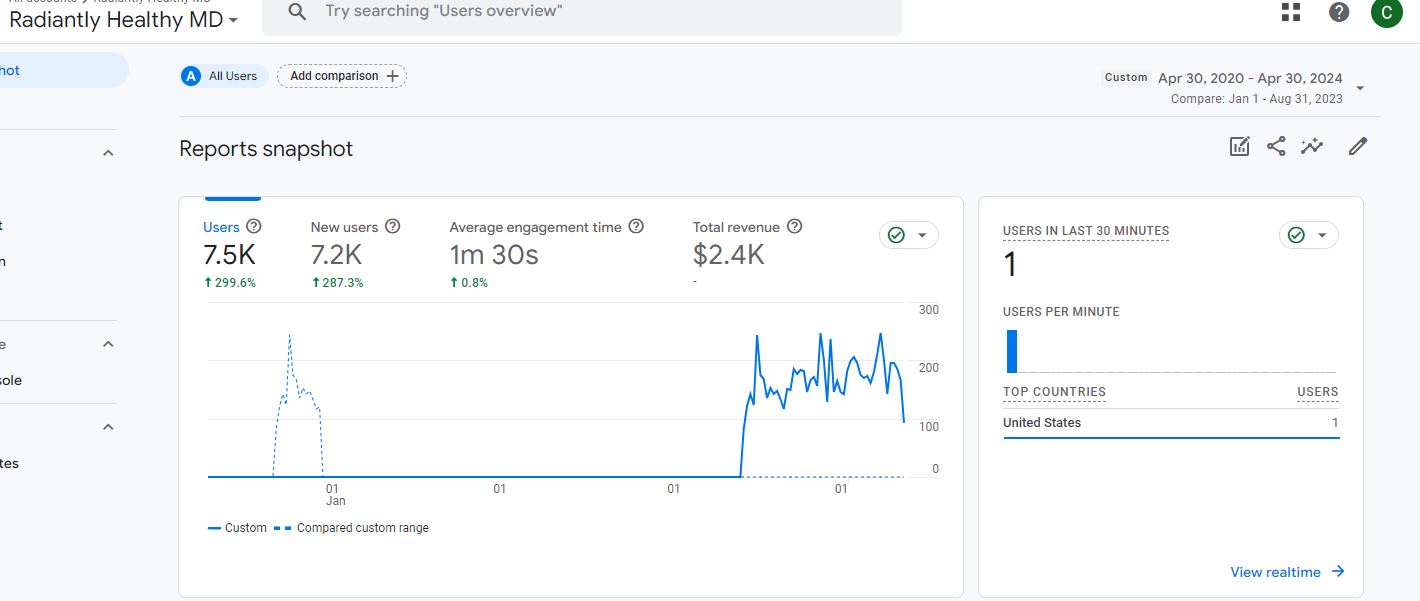Click the All Users segment chip

[224, 76]
